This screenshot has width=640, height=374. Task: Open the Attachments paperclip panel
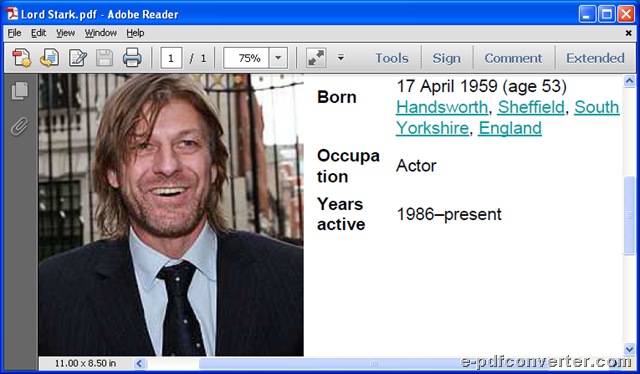(19, 127)
